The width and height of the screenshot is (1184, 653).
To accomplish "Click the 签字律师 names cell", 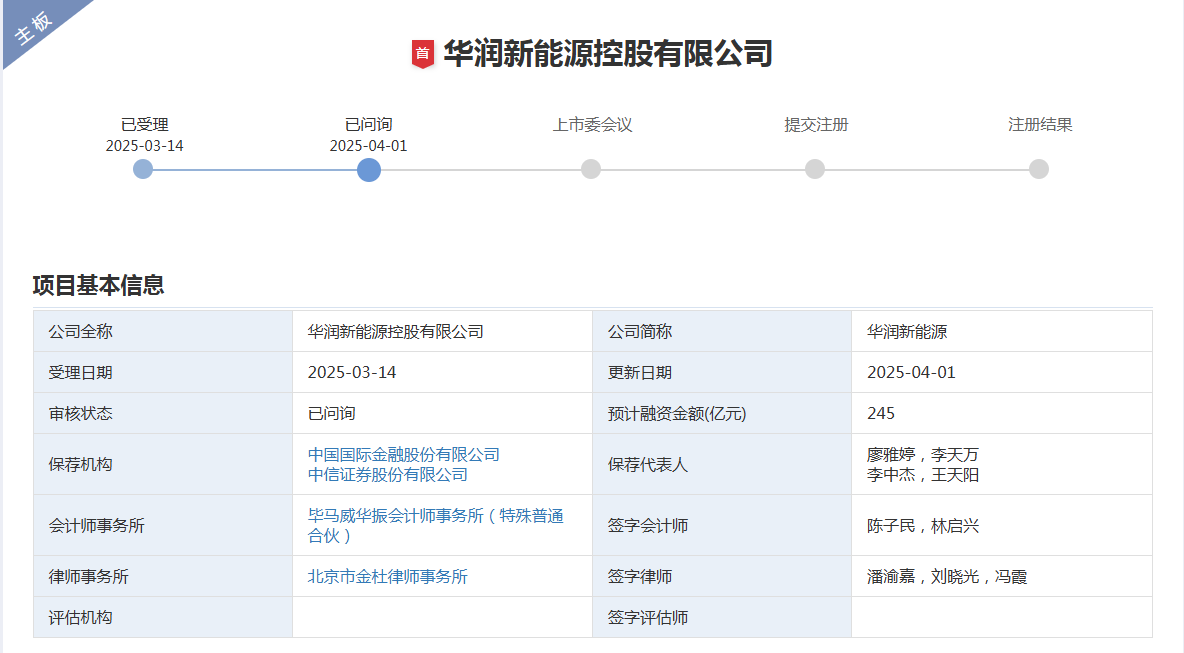I will [x=946, y=576].
